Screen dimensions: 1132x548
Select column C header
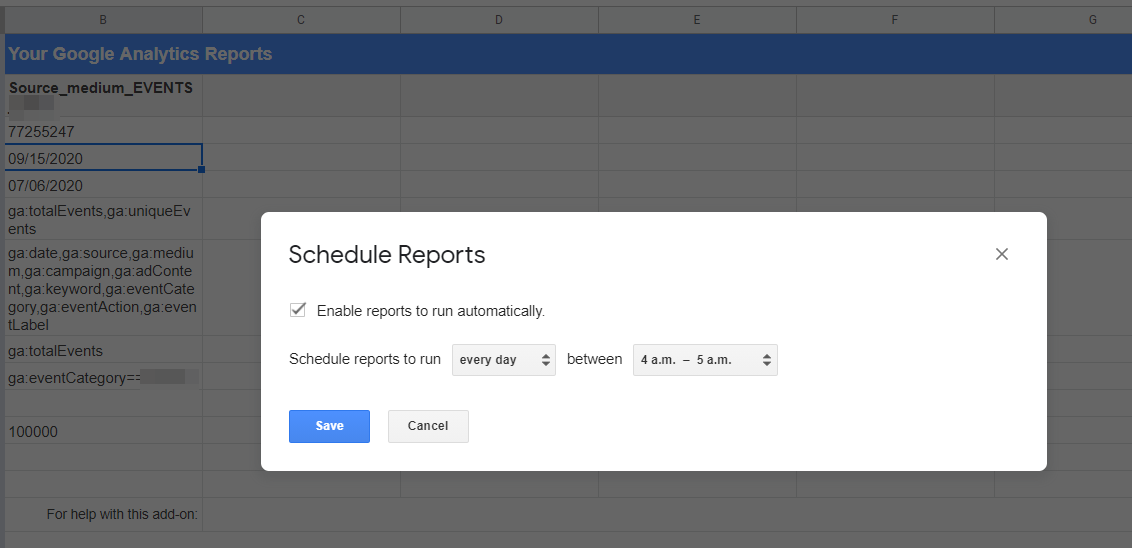tap(301, 20)
